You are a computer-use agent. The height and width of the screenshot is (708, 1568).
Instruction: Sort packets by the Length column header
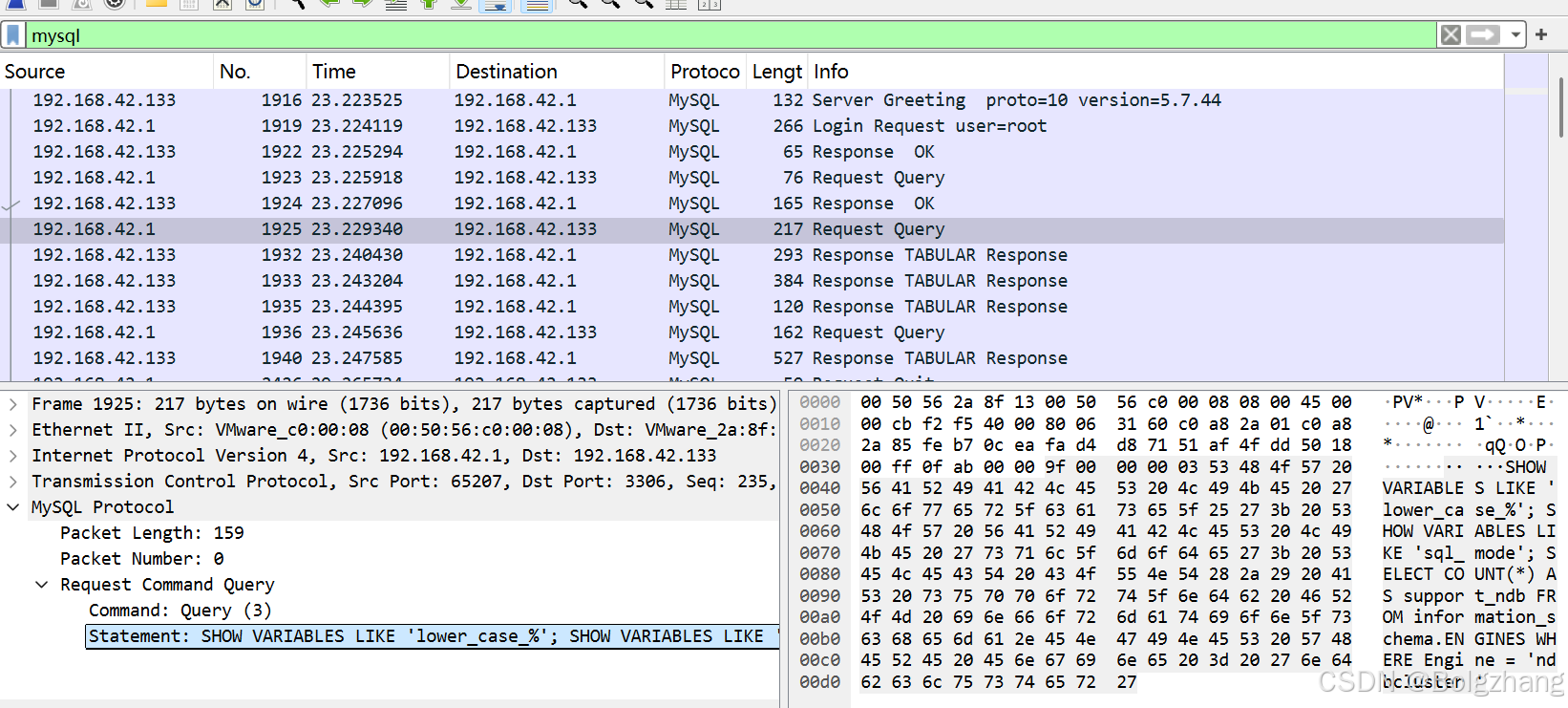pyautogui.click(x=776, y=72)
